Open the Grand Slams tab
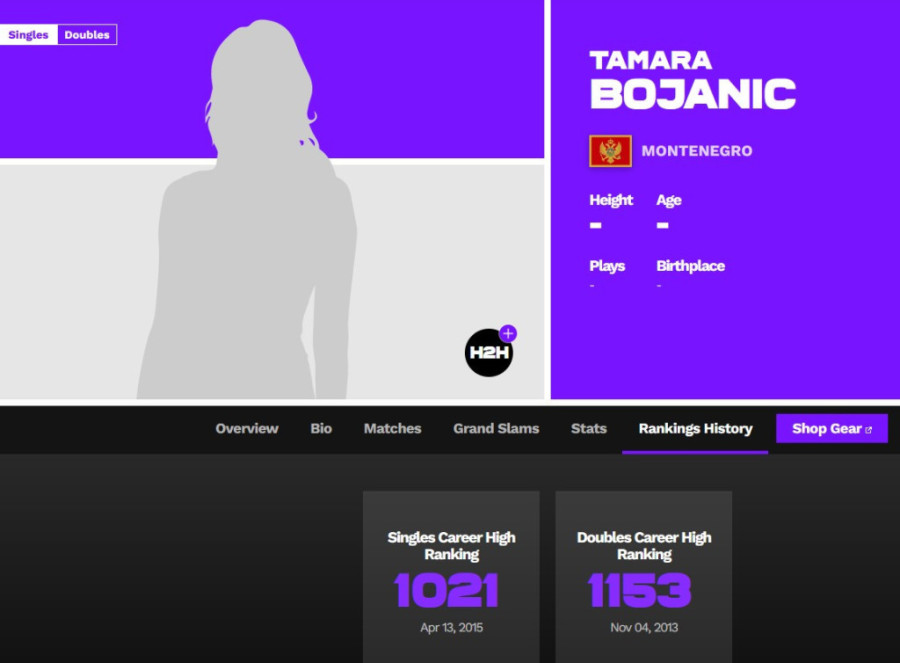Viewport: 900px width, 663px height. tap(496, 428)
